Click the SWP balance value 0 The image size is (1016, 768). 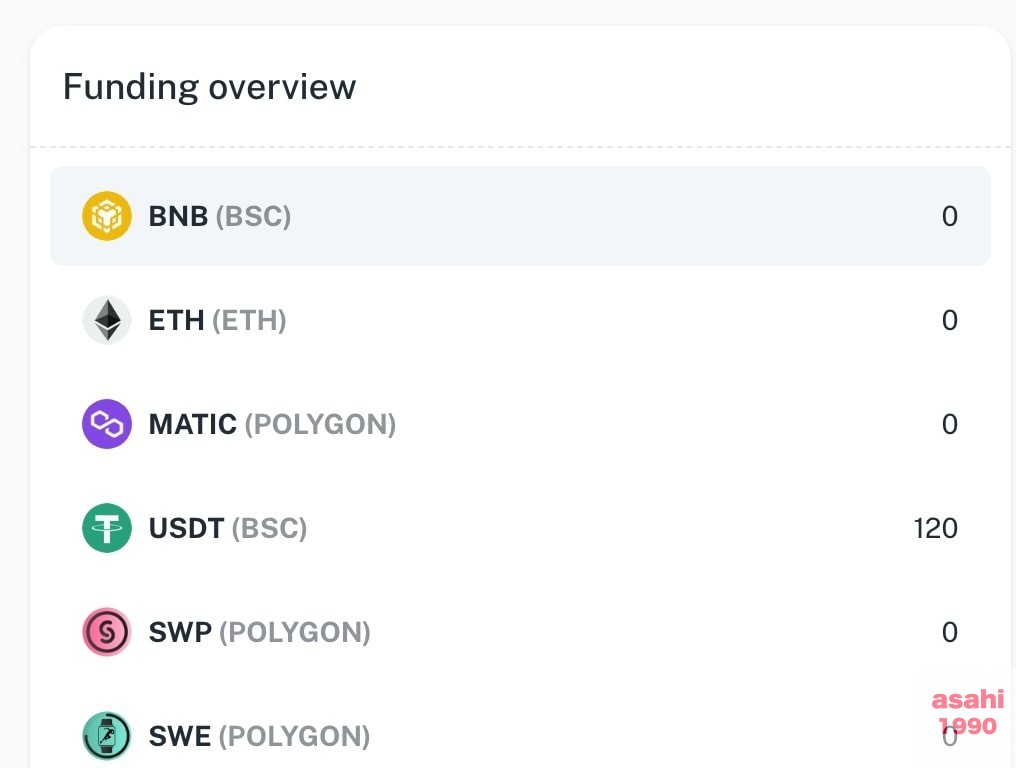pos(950,632)
